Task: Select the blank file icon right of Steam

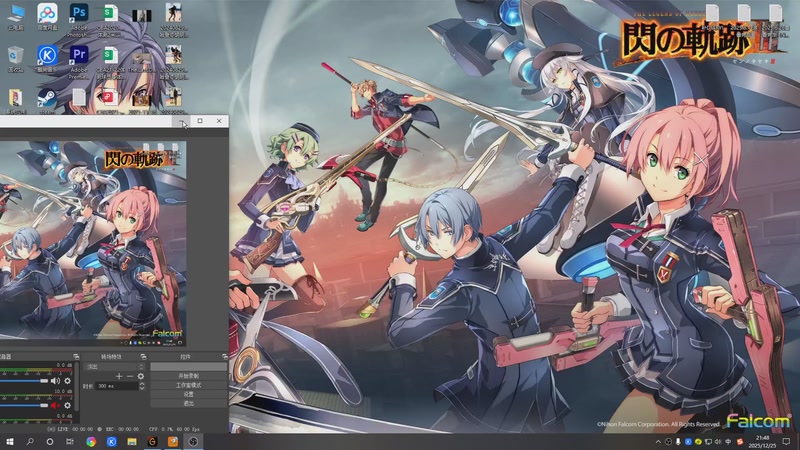Action: [x=79, y=99]
